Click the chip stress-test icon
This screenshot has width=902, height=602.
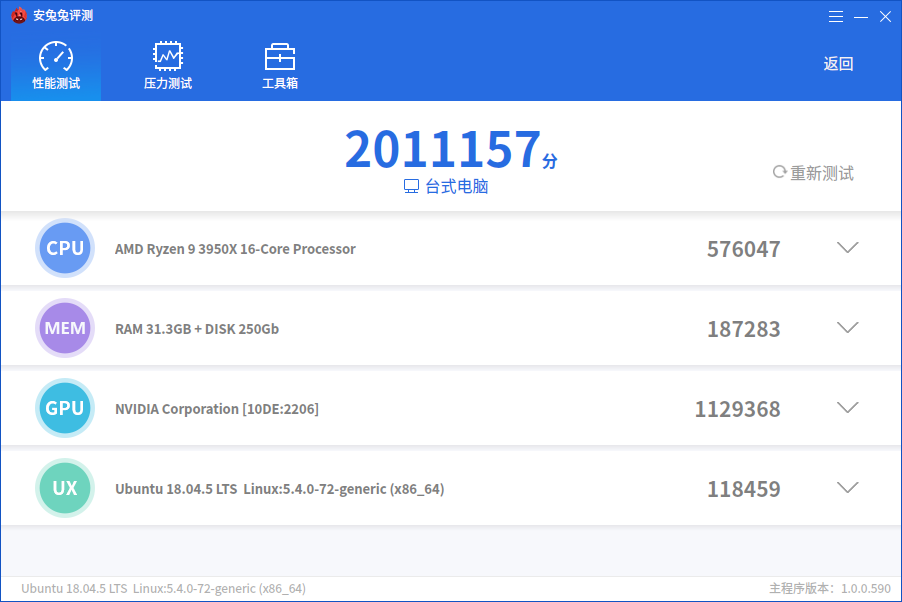coord(168,56)
